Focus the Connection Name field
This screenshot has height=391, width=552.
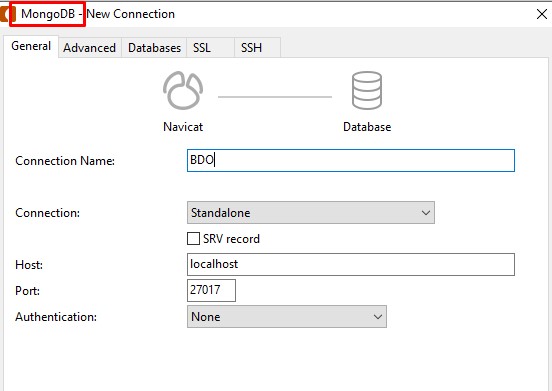[351, 160]
